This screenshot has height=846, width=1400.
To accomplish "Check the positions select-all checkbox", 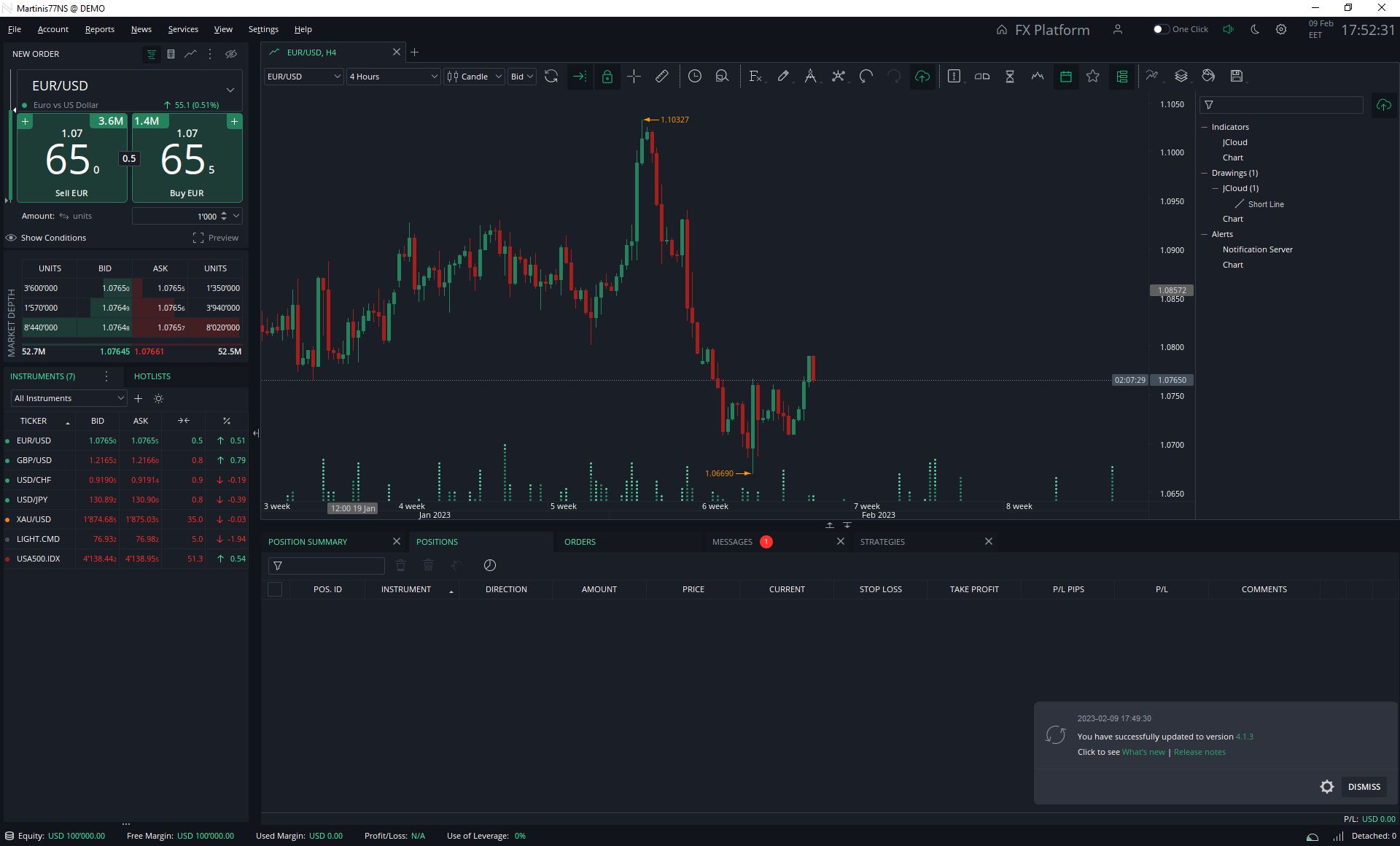I will coord(275,589).
